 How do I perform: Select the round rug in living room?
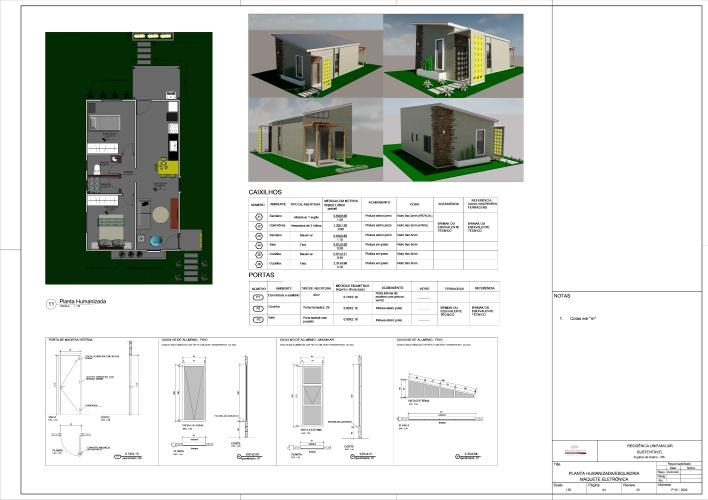point(158,213)
